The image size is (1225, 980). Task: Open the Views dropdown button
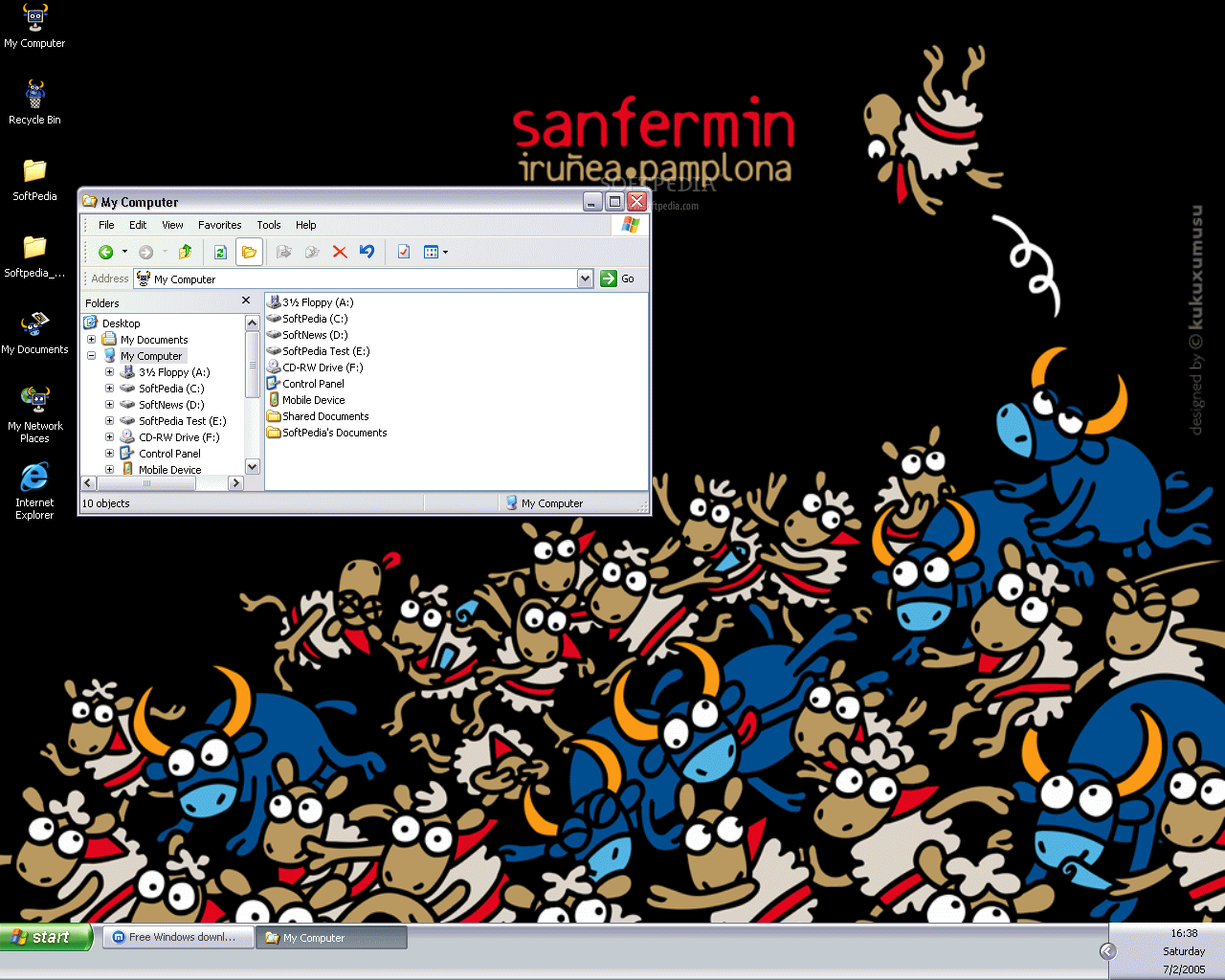[x=435, y=252]
